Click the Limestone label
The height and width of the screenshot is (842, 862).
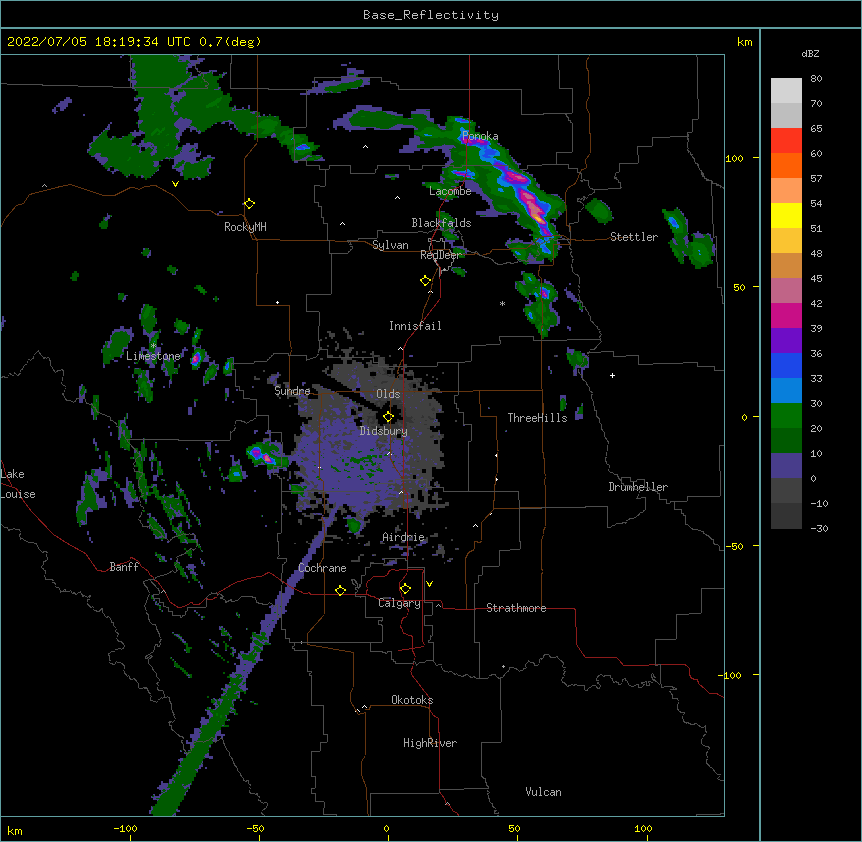click(153, 356)
